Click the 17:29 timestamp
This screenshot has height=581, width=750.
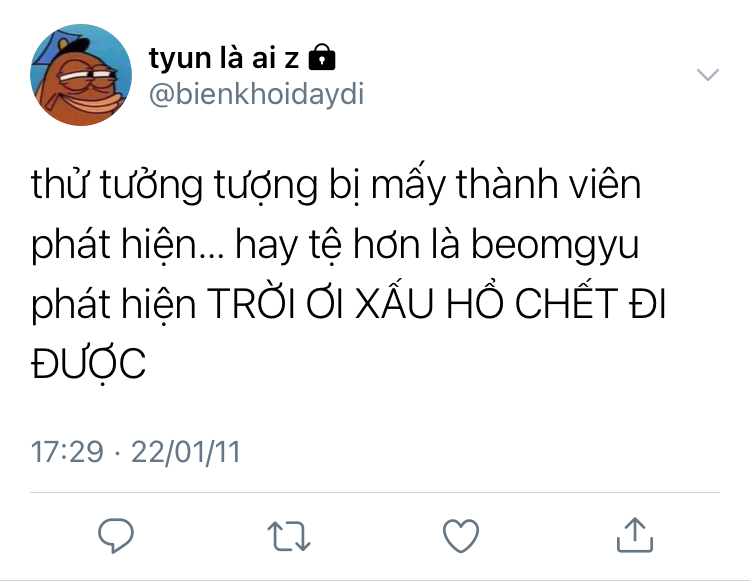[x=67, y=451]
